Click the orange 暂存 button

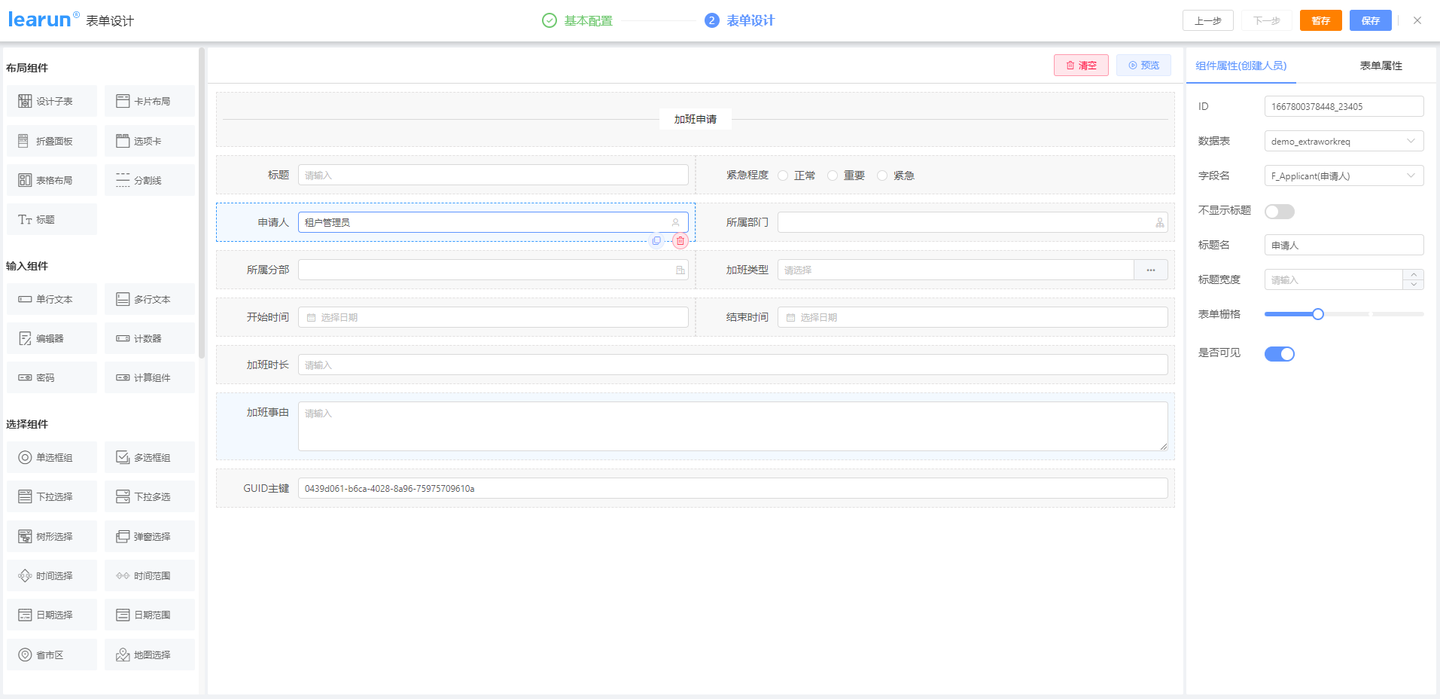point(1321,20)
